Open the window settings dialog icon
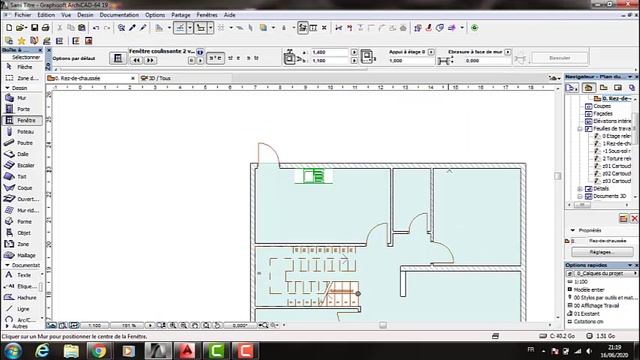 (x=118, y=58)
